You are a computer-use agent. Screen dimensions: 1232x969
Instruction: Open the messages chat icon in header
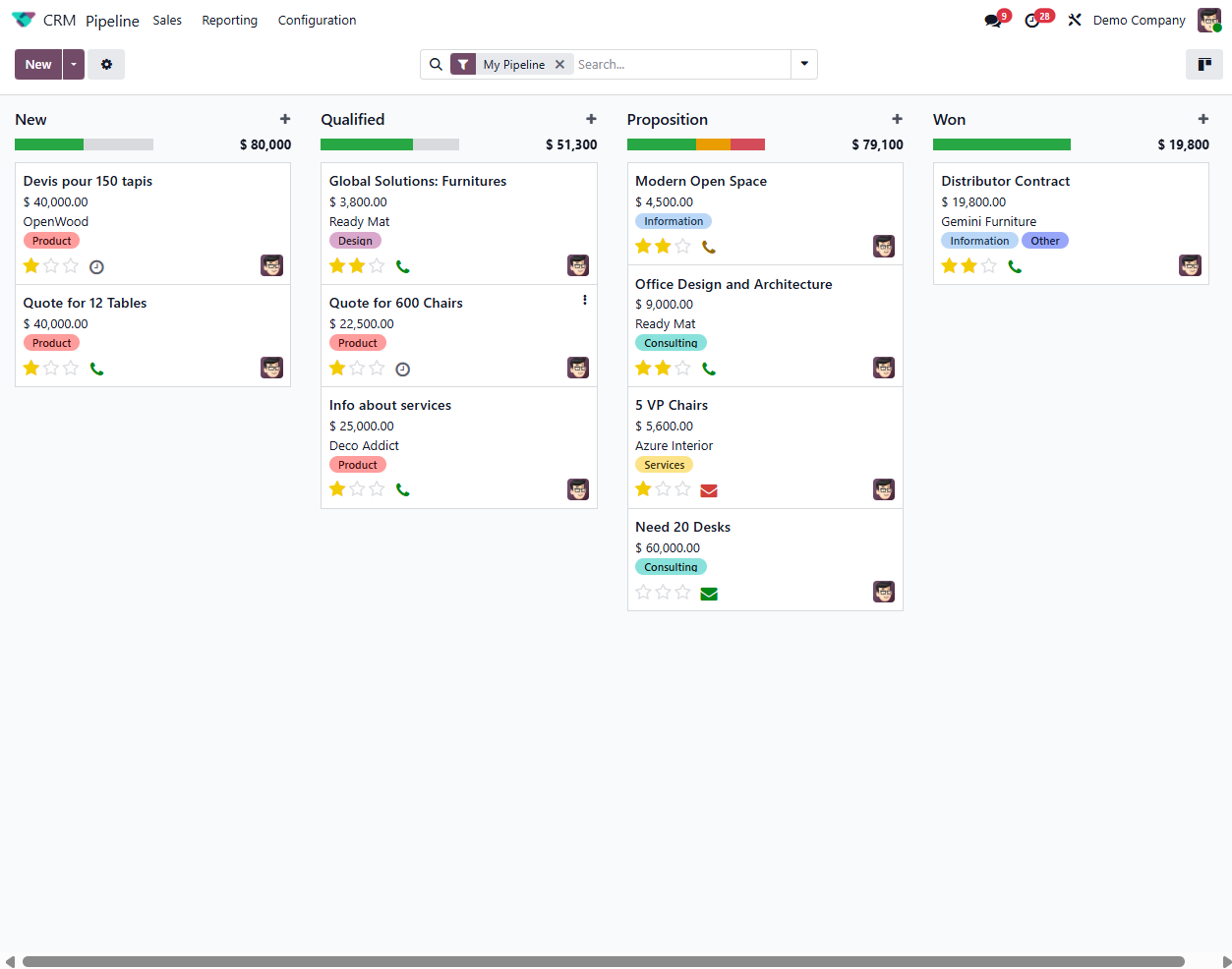click(992, 21)
